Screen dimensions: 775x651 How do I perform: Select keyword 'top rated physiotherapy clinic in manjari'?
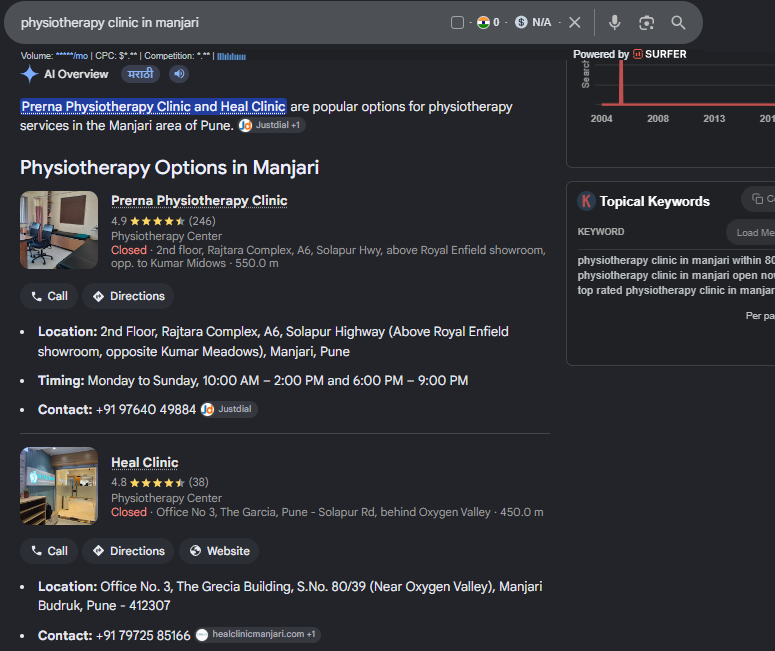(x=676, y=290)
